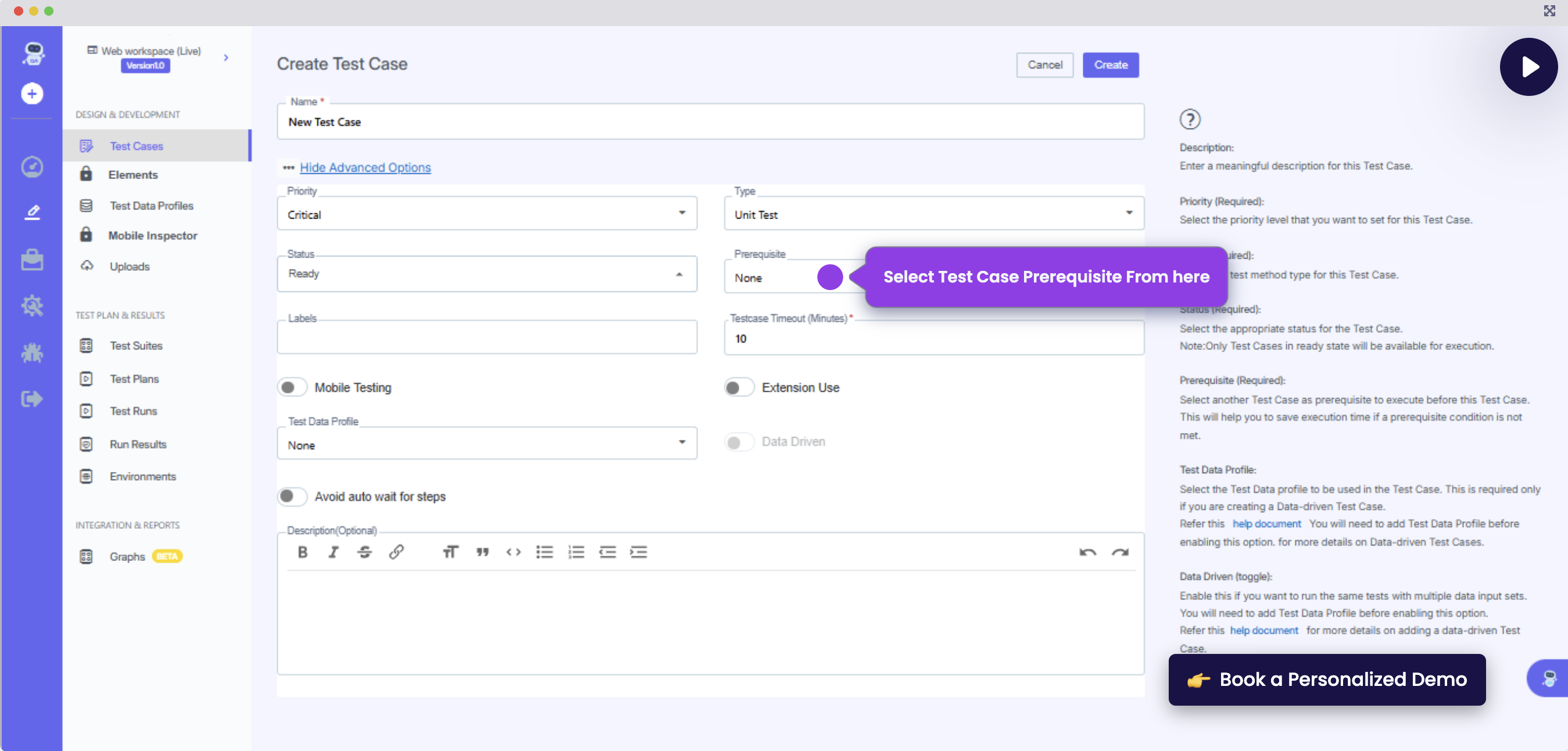This screenshot has height=751, width=1568.
Task: Open the Test Data Profile dropdown
Action: [486, 445]
